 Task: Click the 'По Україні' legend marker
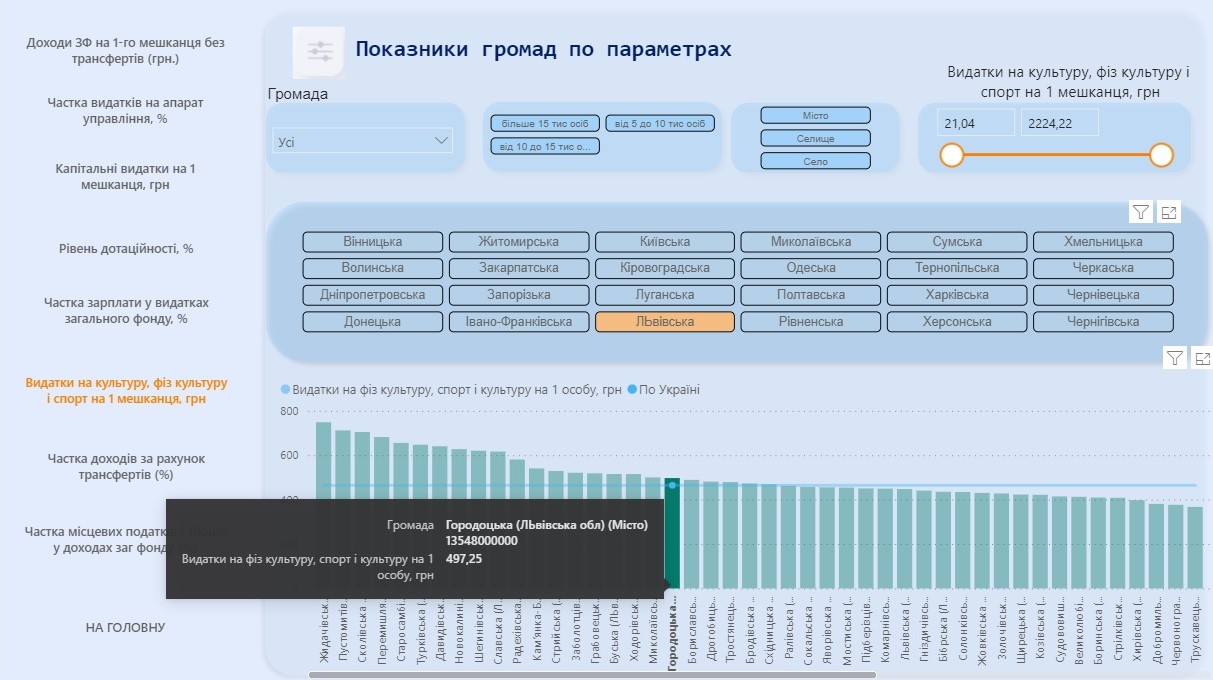[x=633, y=390]
